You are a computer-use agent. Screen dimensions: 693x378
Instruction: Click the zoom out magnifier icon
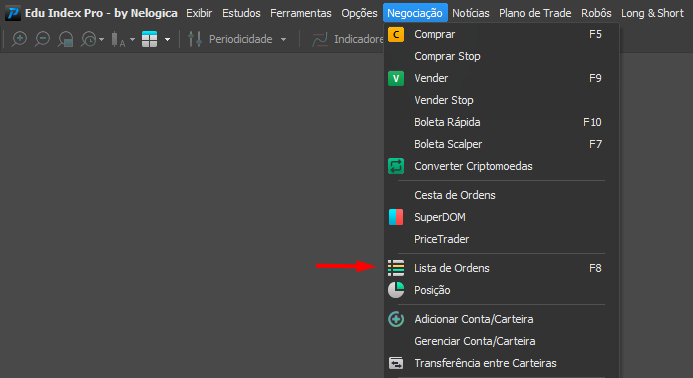tap(42, 39)
